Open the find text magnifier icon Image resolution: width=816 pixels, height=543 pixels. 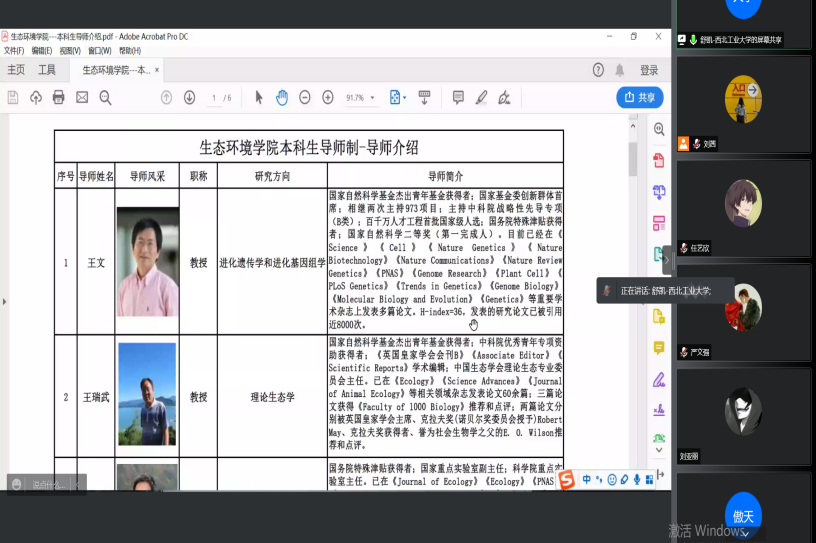[104, 97]
